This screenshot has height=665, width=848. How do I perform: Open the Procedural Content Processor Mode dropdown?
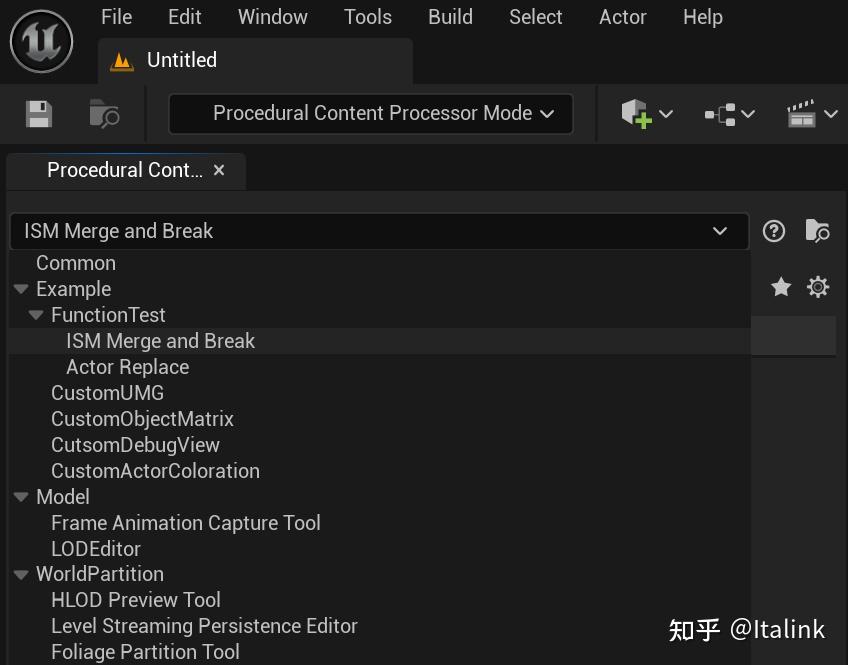pyautogui.click(x=370, y=113)
